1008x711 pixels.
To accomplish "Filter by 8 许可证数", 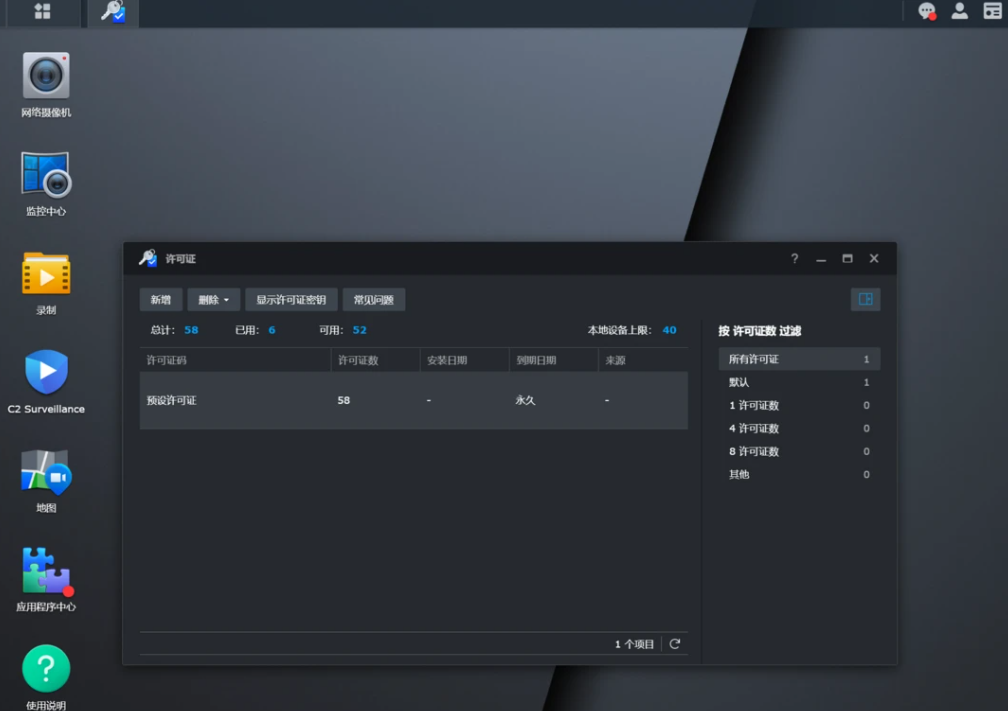I will pos(799,451).
